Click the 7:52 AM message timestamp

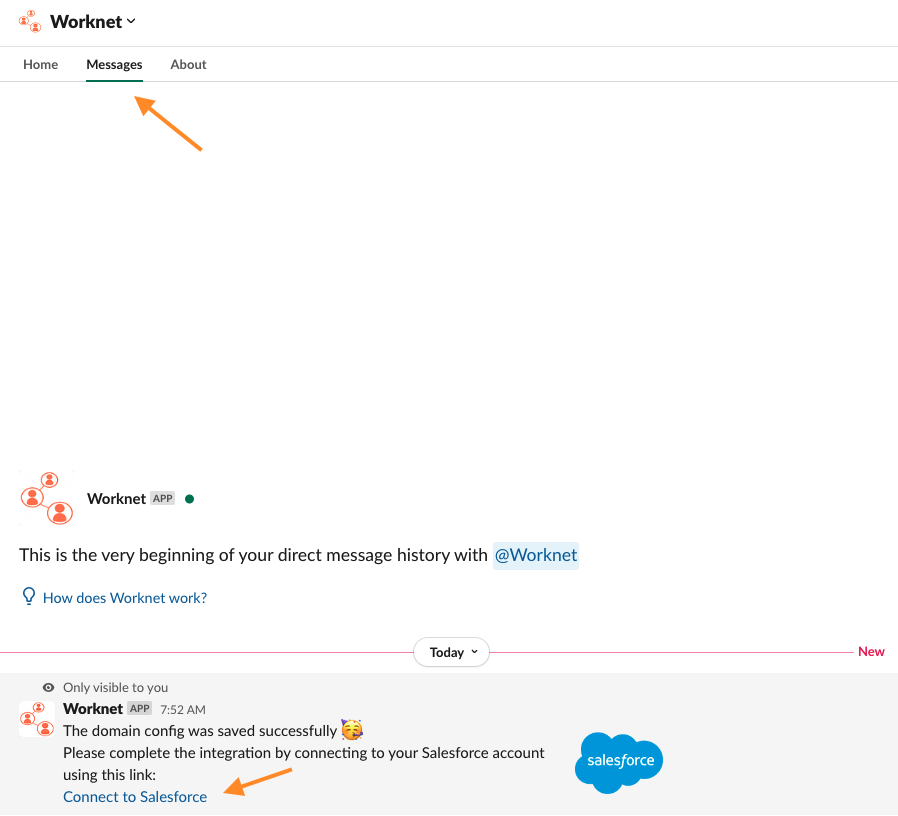pos(183,709)
